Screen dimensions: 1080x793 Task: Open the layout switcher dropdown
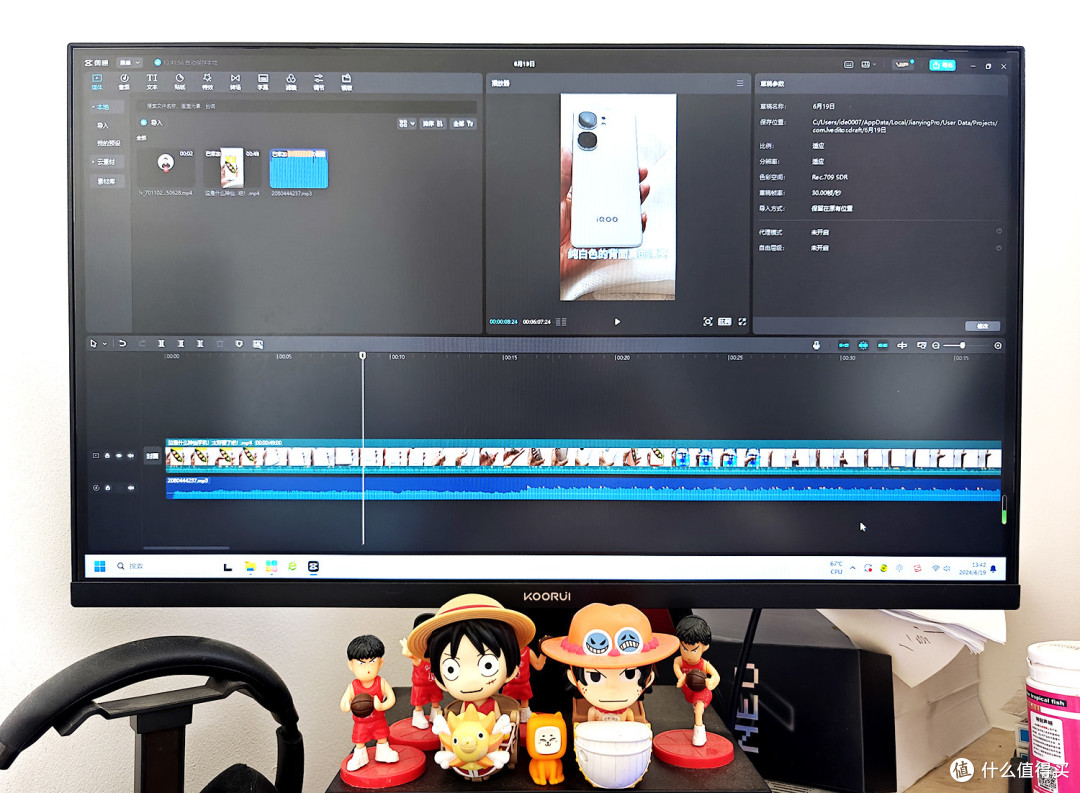tap(868, 64)
